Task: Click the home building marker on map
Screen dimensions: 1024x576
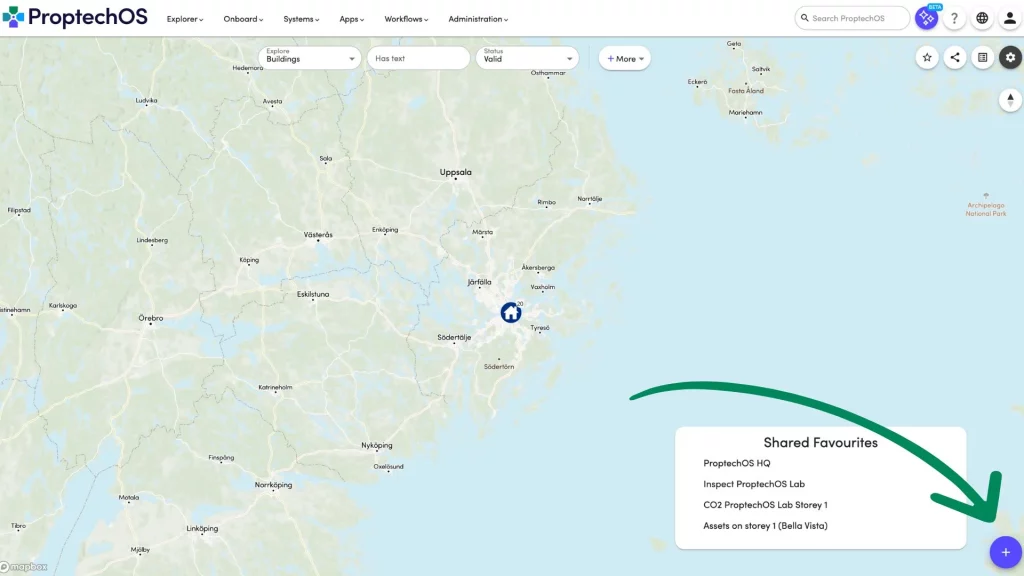Action: tap(511, 313)
